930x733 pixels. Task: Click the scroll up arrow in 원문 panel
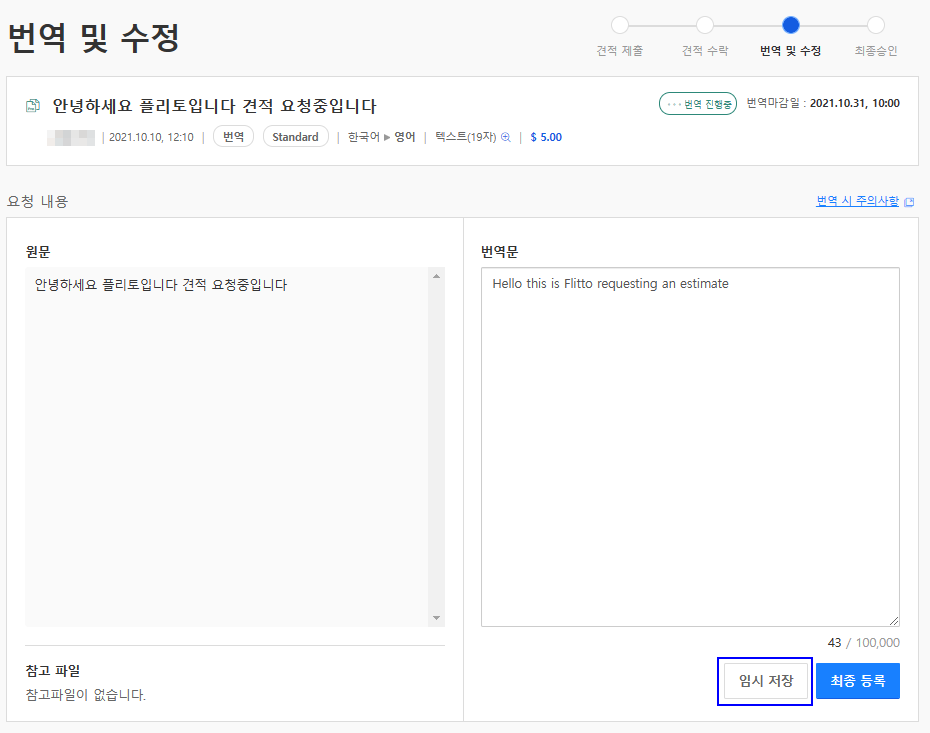click(x=437, y=276)
